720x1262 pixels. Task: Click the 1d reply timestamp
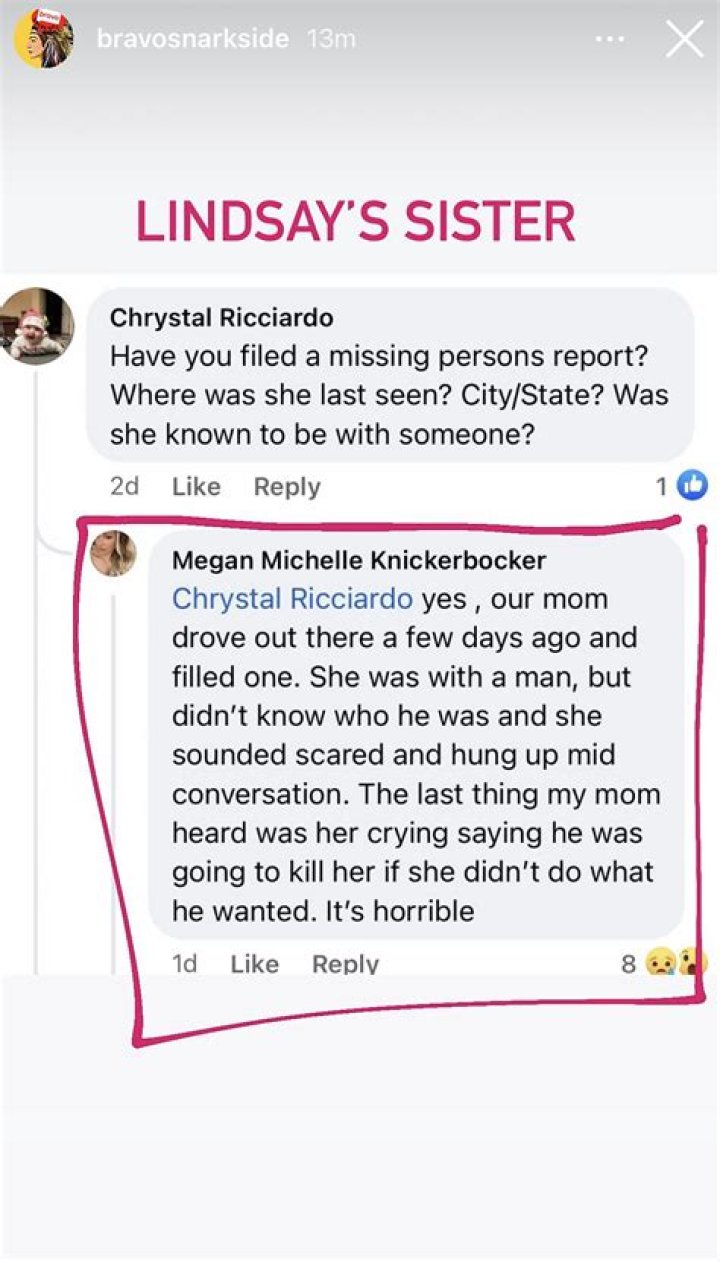pyautogui.click(x=184, y=963)
